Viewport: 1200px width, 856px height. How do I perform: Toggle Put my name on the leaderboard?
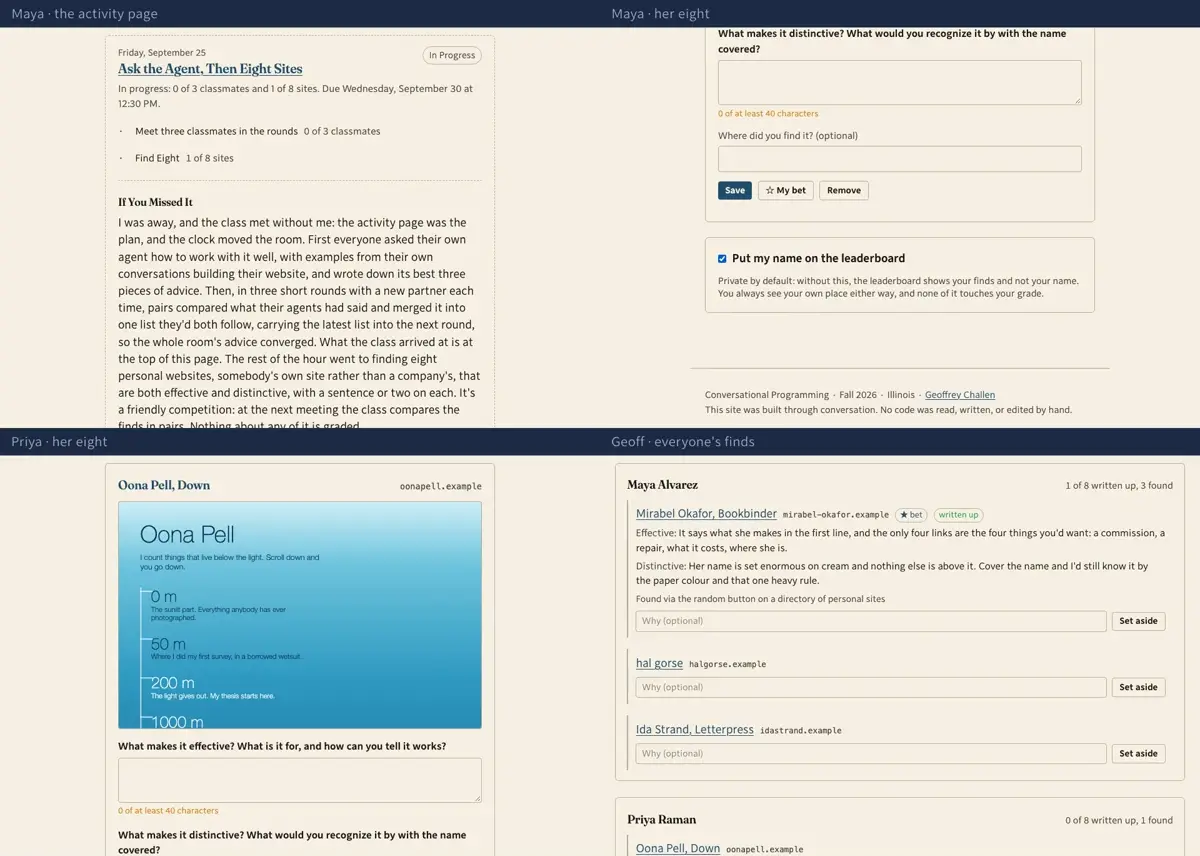(722, 258)
